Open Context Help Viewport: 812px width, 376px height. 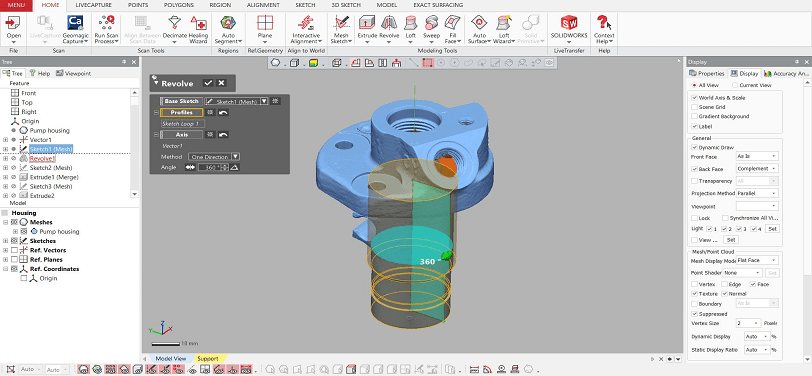604,28
